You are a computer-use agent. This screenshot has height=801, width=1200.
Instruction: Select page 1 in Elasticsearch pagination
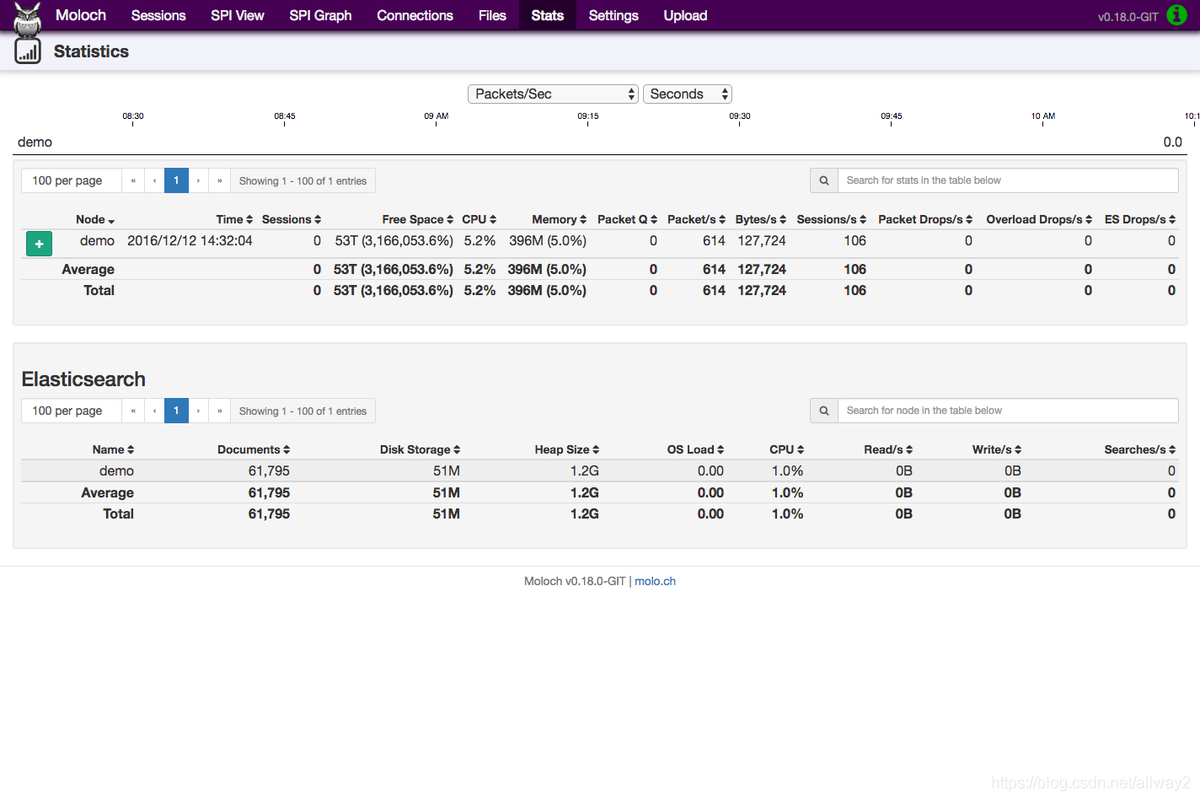(x=176, y=411)
